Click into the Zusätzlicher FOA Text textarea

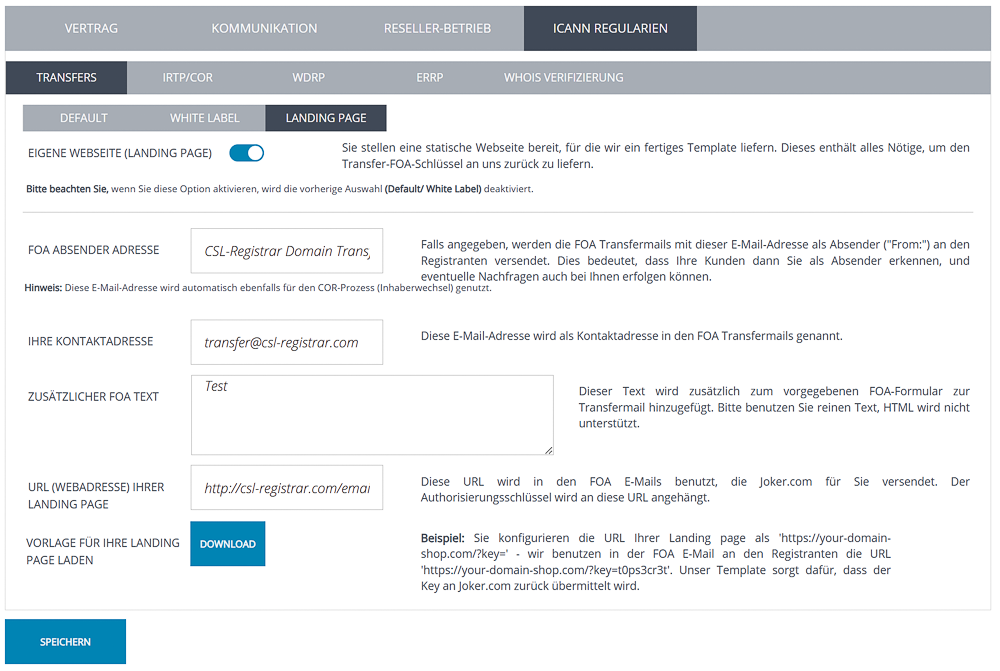click(372, 415)
